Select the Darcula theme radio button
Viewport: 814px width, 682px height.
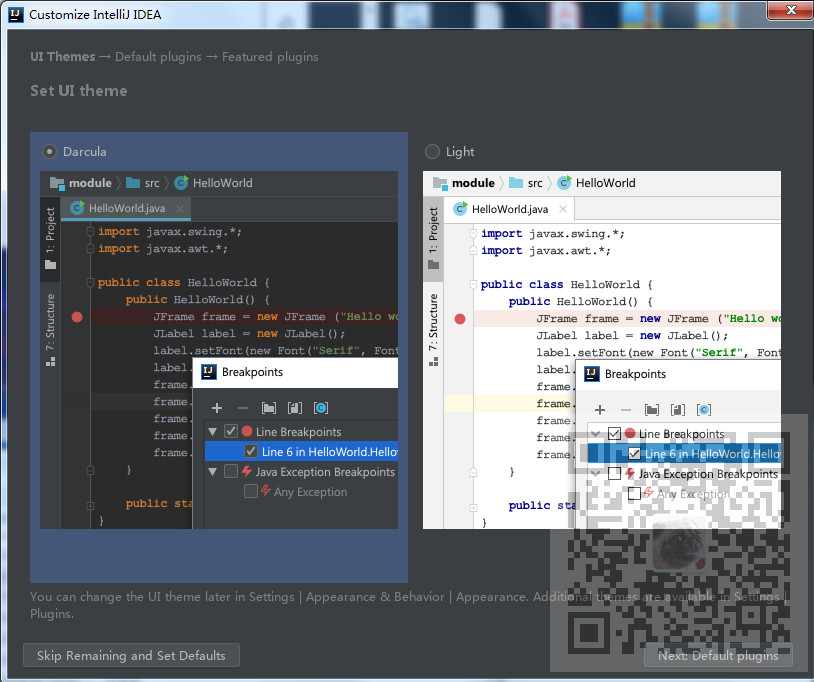point(49,152)
